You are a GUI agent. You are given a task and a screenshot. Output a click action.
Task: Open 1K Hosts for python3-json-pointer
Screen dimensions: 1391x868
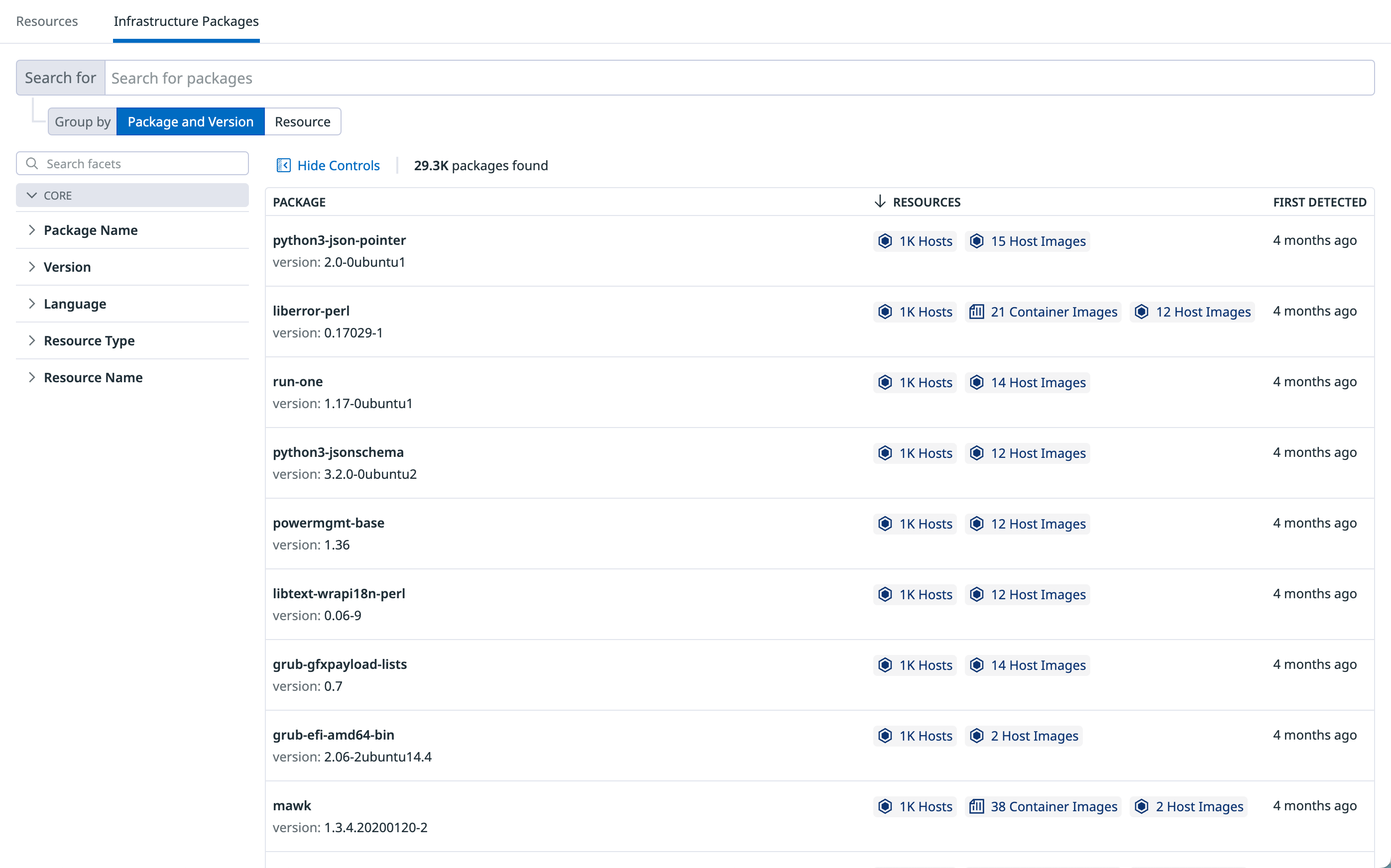pos(915,241)
